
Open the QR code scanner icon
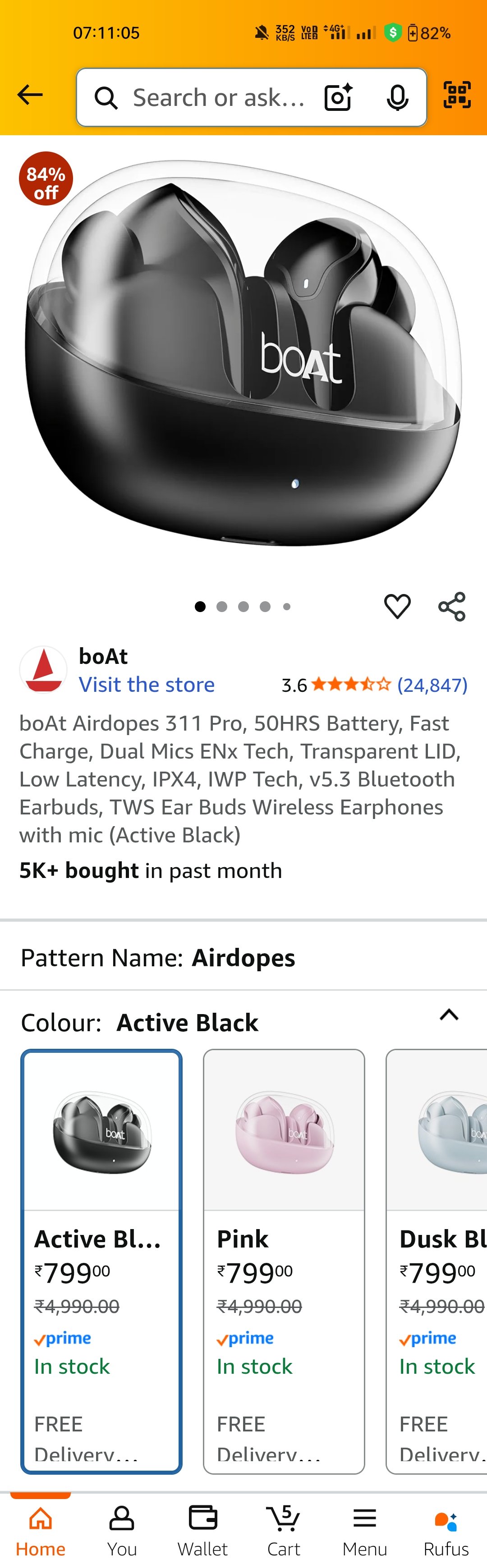coord(456,95)
